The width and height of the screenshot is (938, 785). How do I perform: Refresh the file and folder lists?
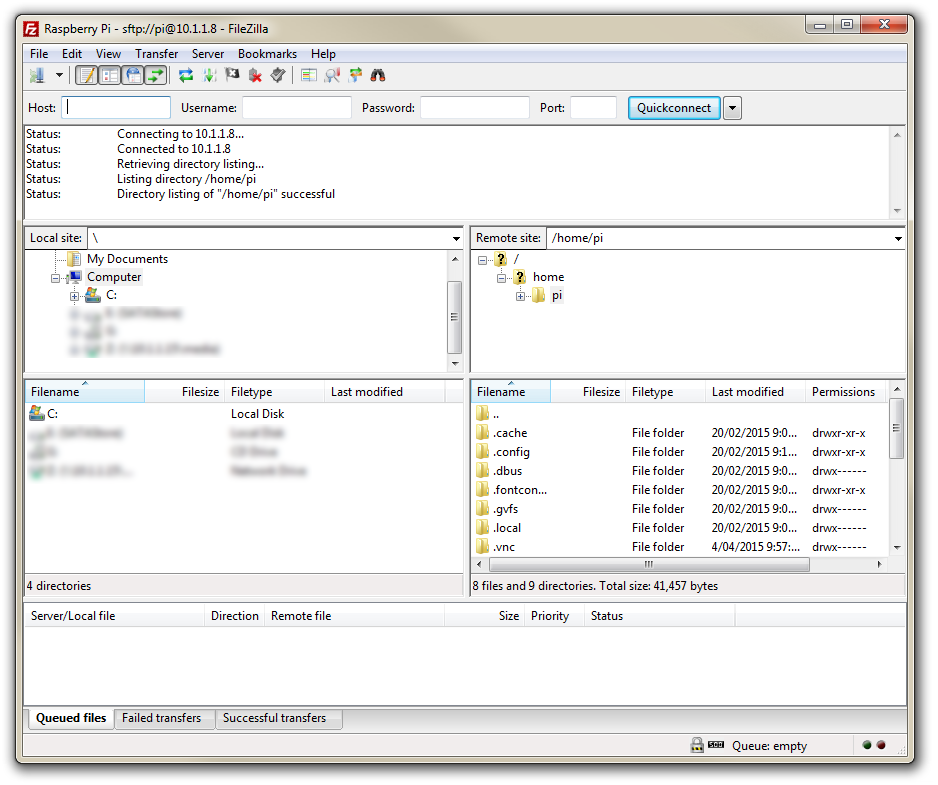(x=186, y=75)
